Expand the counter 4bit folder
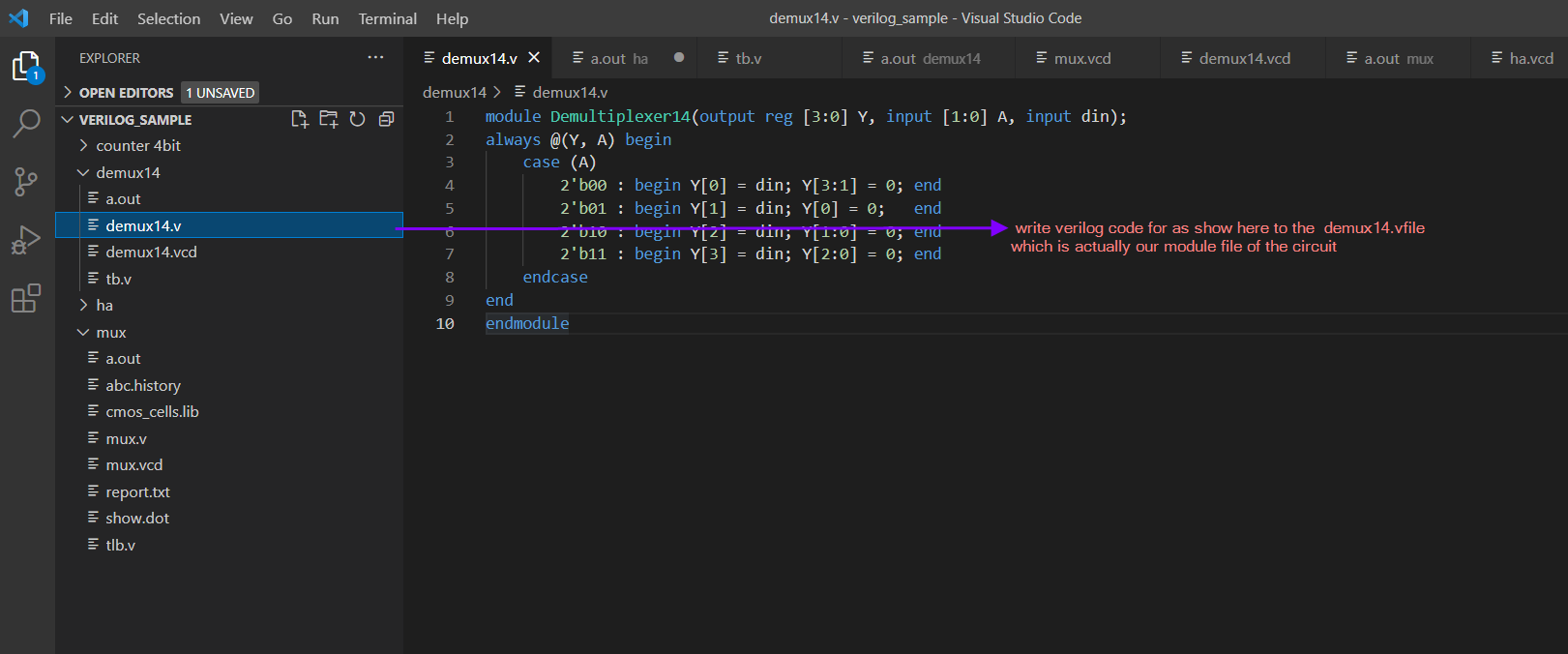This screenshot has height=654, width=1568. coord(138,145)
